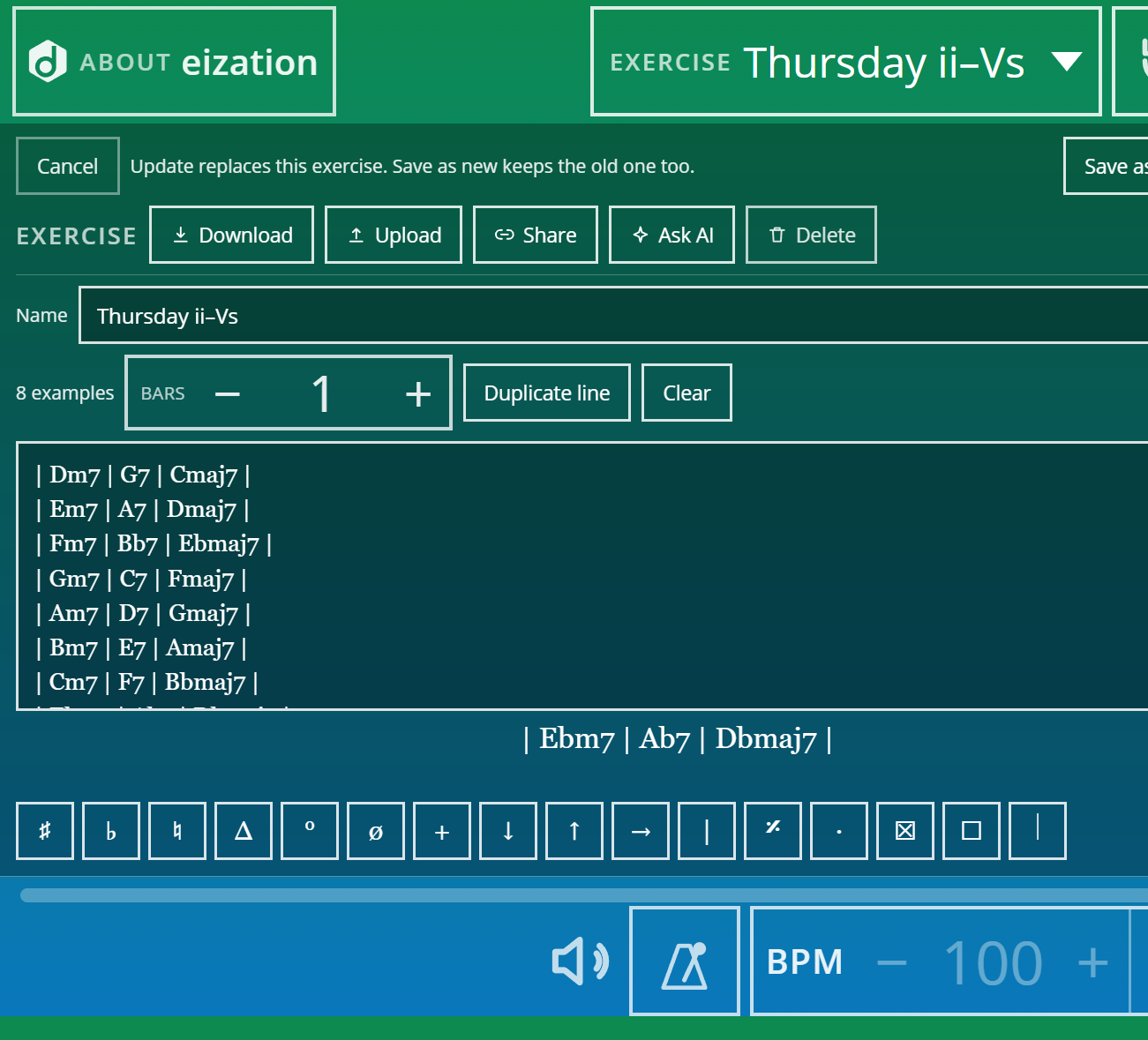The width and height of the screenshot is (1148, 1040).
Task: Place cursor on the Em7 A7 Dmaj7 line
Action: click(142, 509)
